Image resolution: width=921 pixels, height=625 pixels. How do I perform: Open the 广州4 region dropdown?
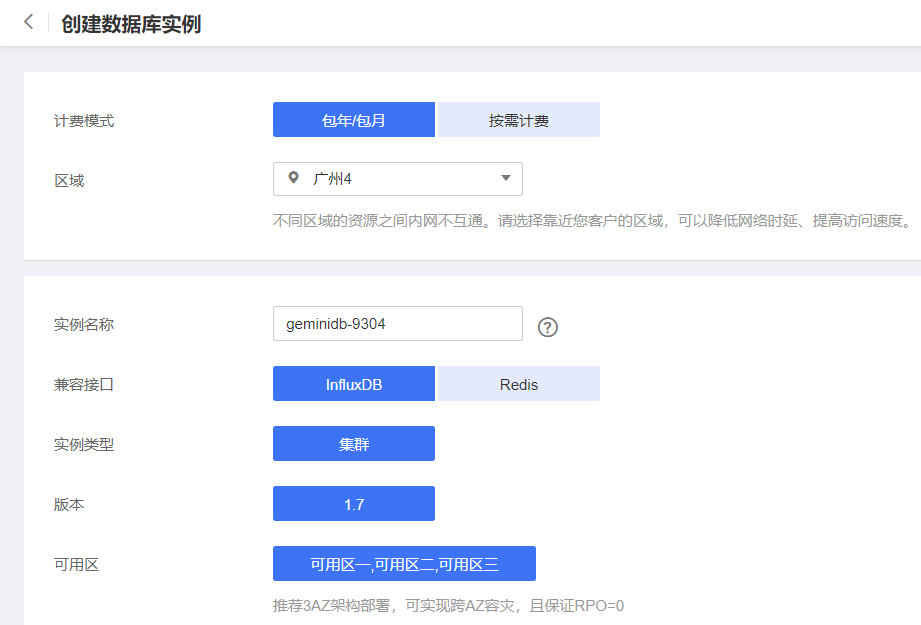tap(398, 179)
